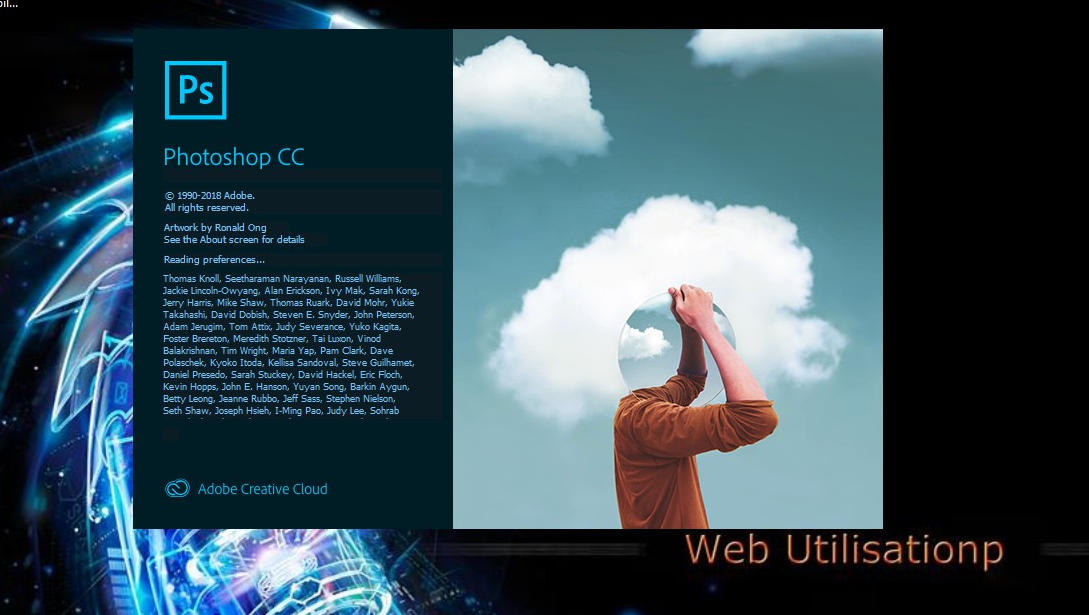Click the splash artwork of man holding mirror
Screen dimensions: 1089x615
[667, 279]
